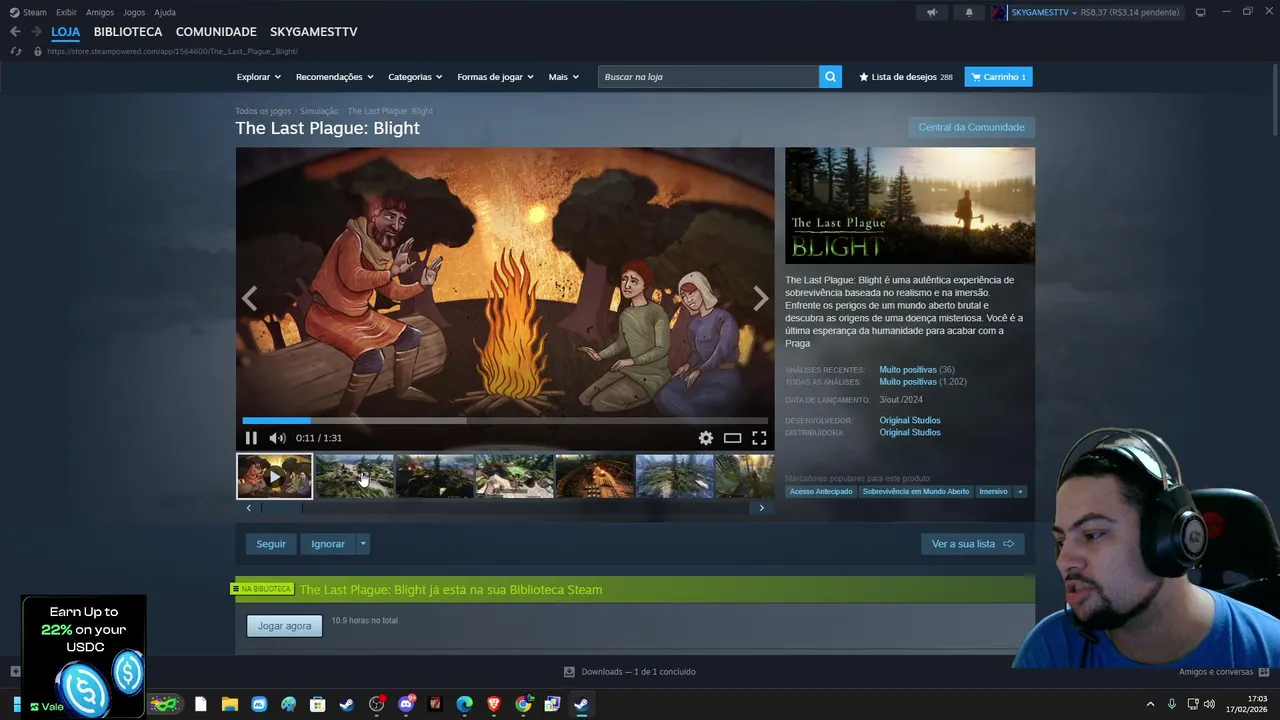Open Sobrevivência em Mundo Aberto tag

(x=916, y=492)
